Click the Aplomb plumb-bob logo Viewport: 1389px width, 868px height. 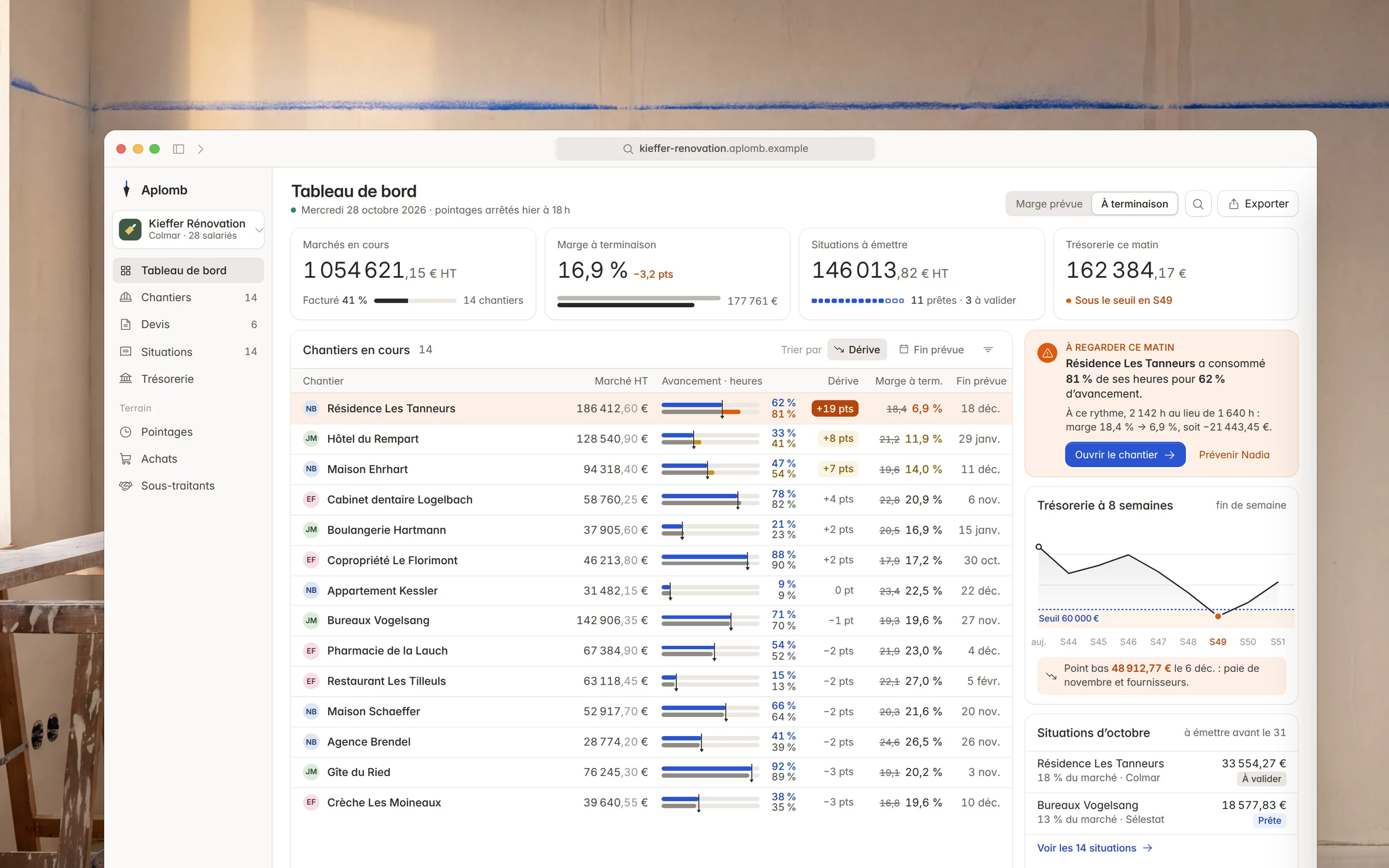pyautogui.click(x=127, y=189)
